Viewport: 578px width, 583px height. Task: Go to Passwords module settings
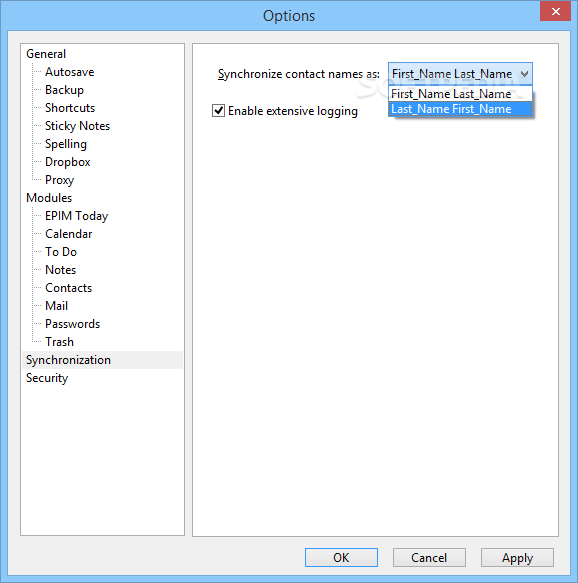pos(72,324)
